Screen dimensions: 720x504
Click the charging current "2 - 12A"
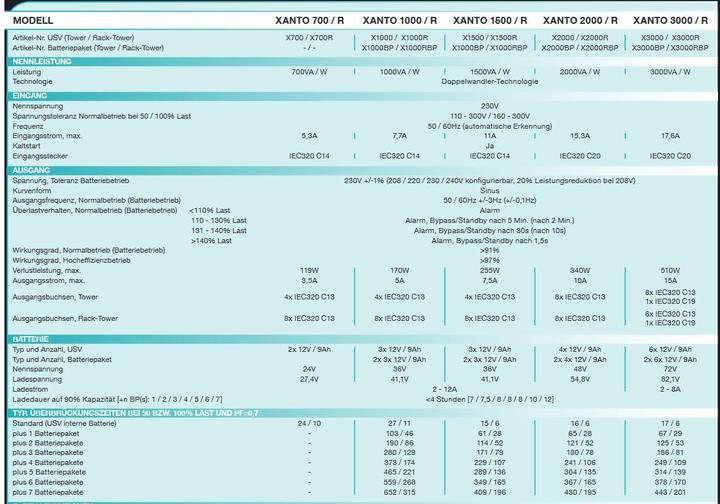tap(444, 389)
